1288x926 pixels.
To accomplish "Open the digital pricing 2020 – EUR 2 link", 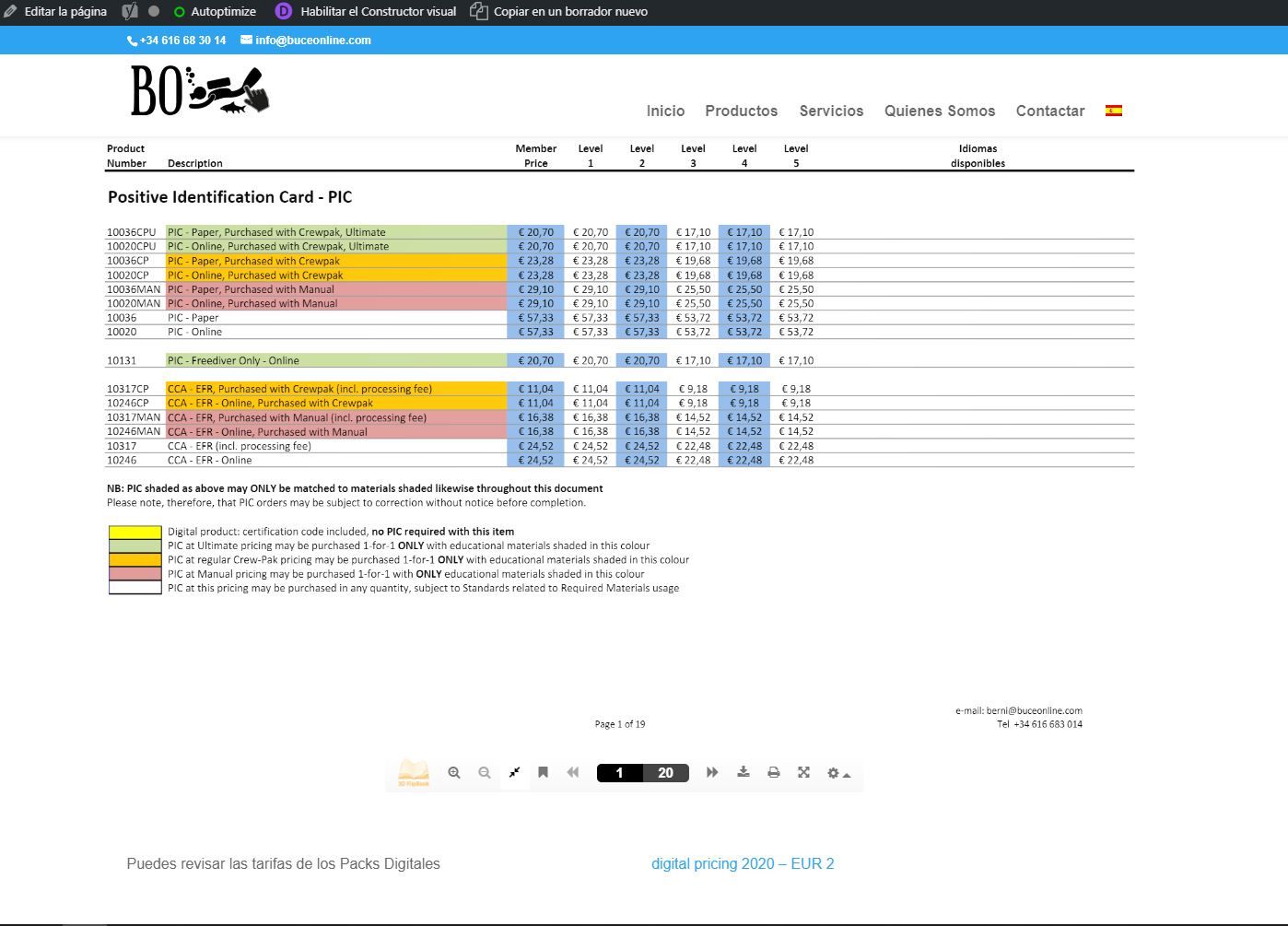I will click(x=743, y=863).
